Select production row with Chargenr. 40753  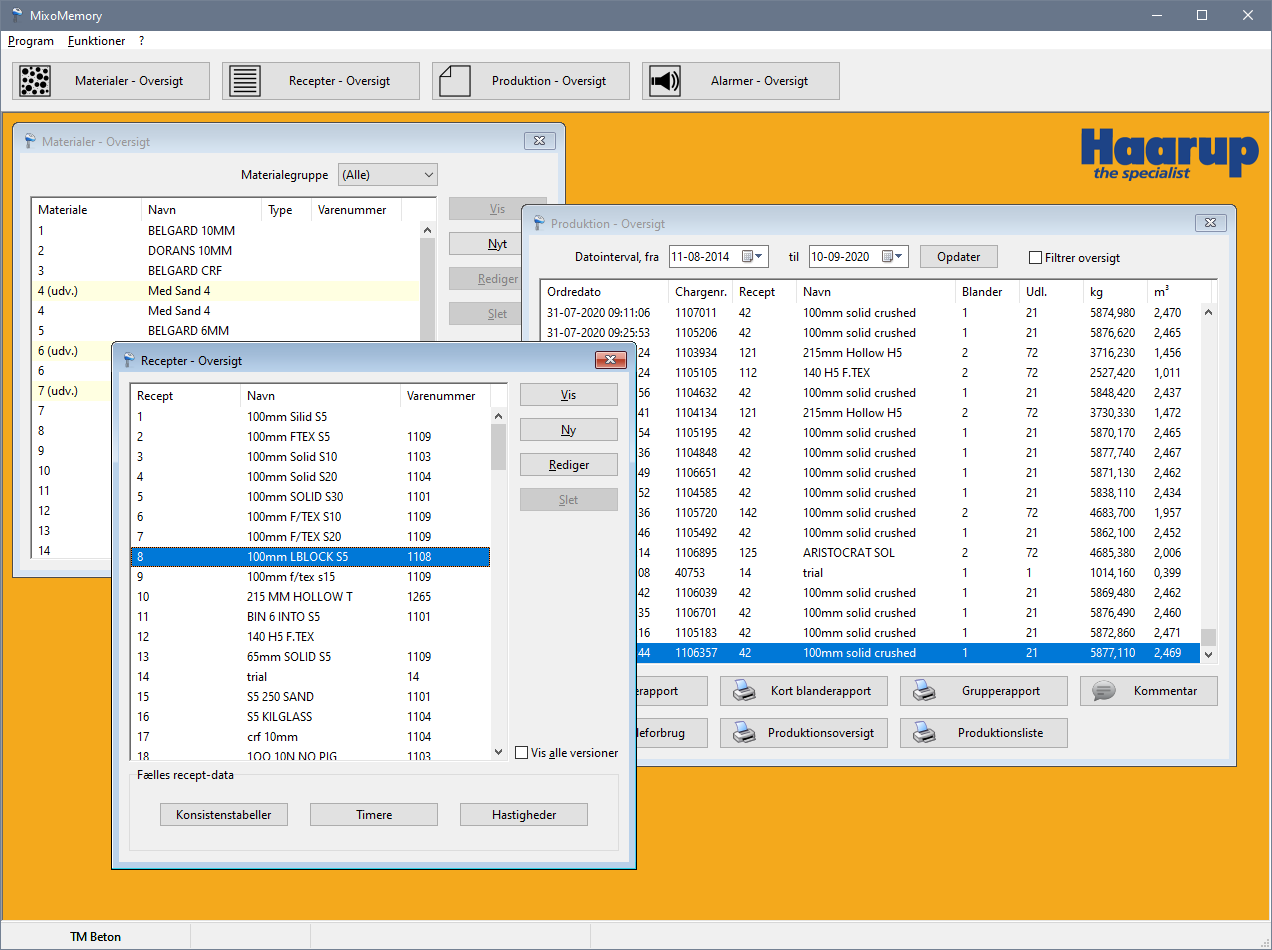(x=917, y=573)
